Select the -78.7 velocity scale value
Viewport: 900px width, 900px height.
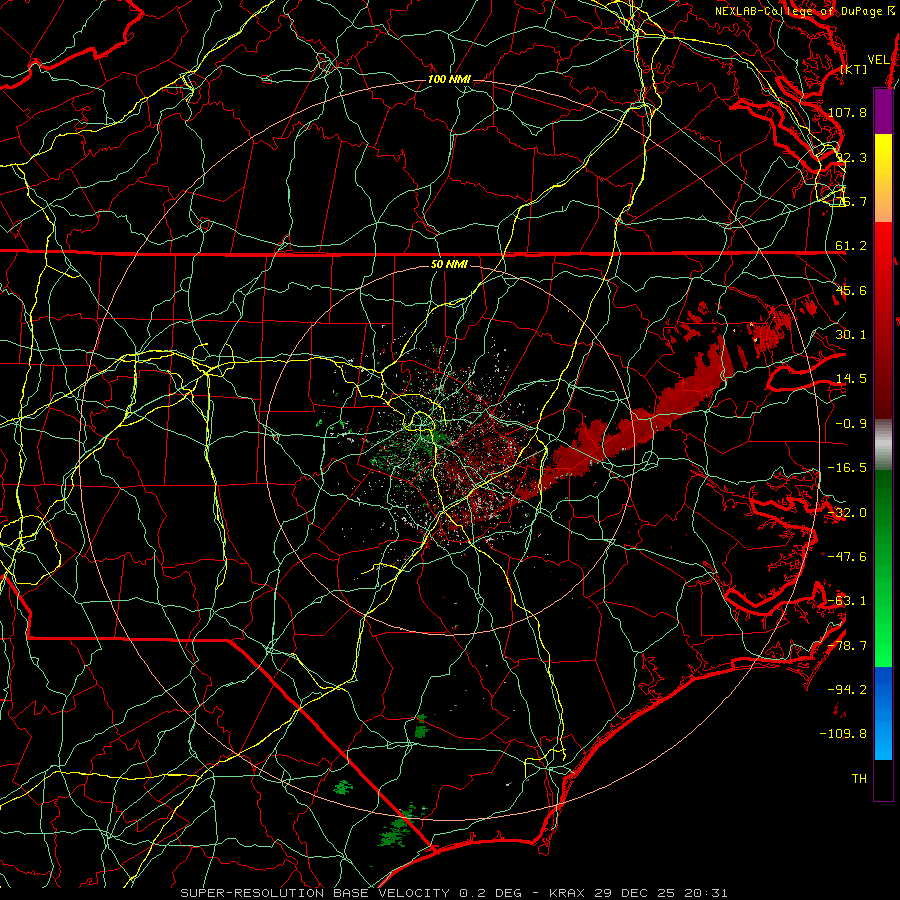847,646
